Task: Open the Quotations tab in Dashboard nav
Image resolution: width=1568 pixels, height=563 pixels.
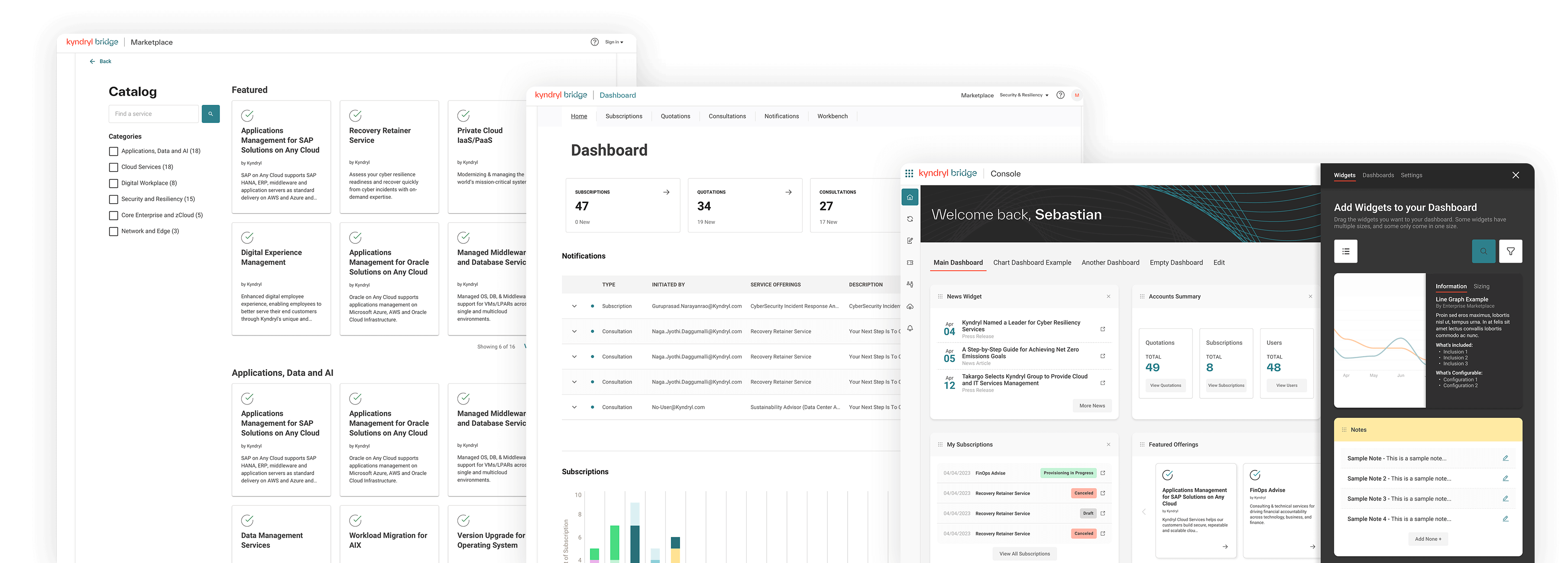Action: pyautogui.click(x=676, y=116)
